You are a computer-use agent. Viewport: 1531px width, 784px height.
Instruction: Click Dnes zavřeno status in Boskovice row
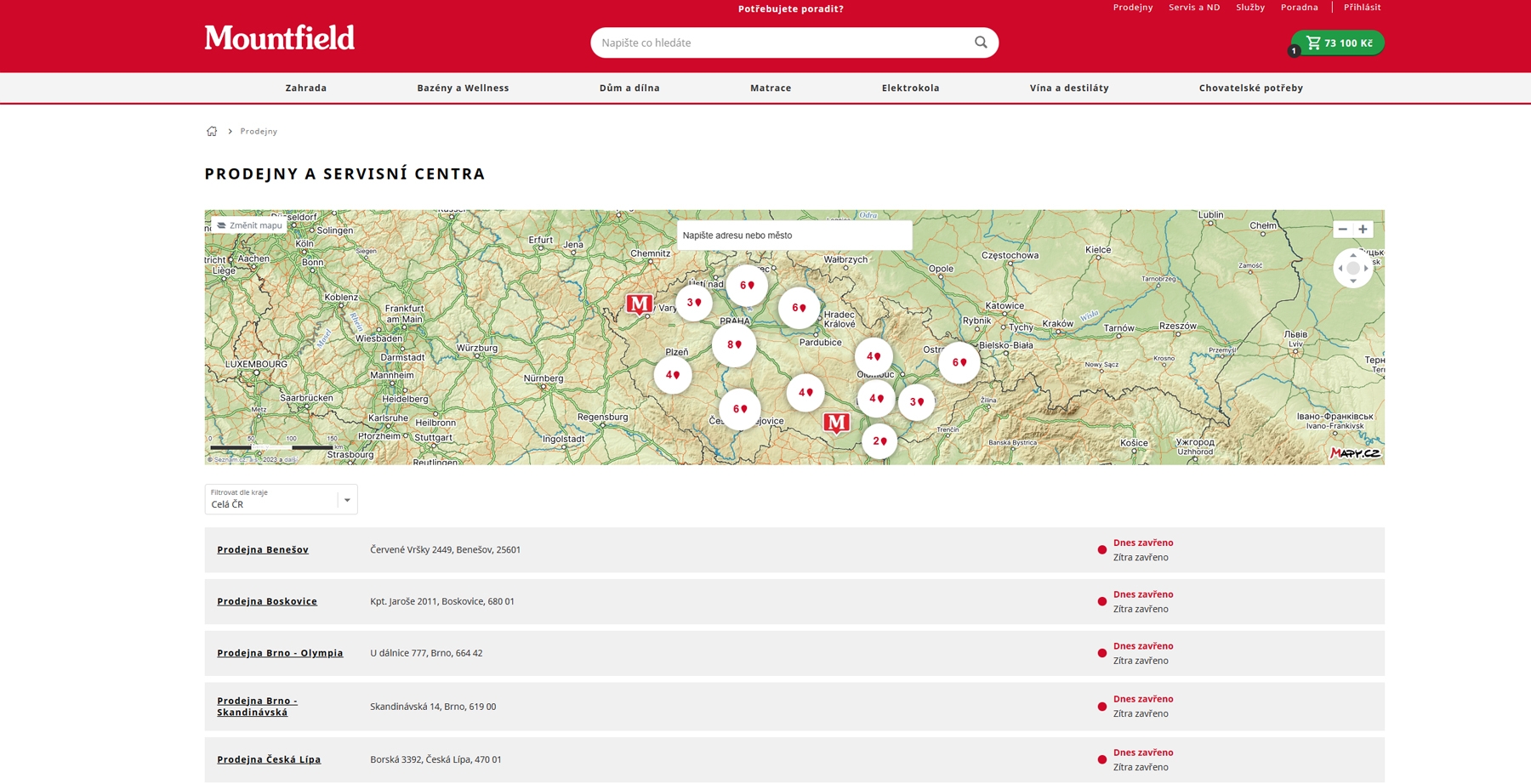pos(1143,594)
